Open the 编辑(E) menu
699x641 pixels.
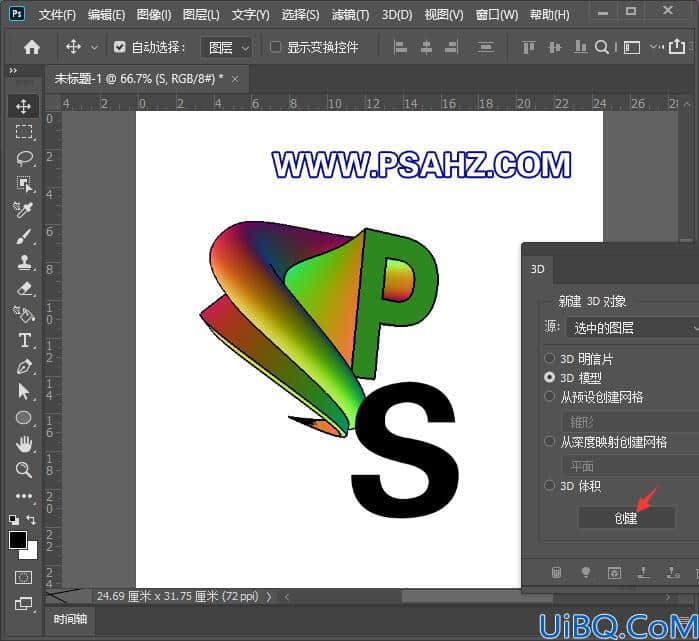(106, 15)
